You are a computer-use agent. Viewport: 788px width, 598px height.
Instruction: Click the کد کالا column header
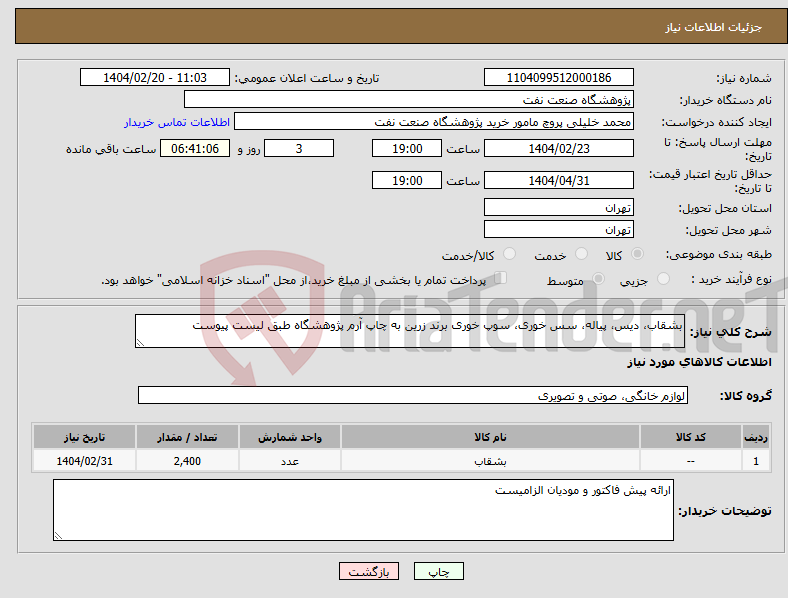(x=691, y=437)
